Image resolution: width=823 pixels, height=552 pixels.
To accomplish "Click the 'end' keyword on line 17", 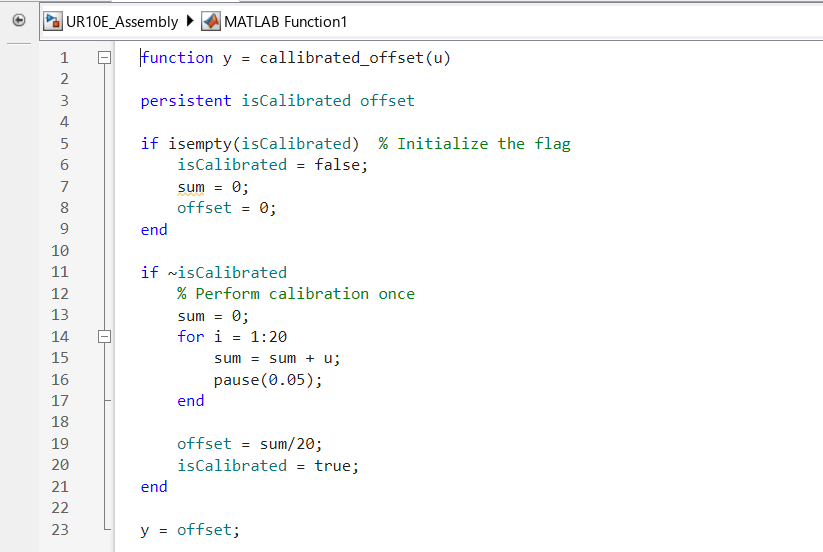I will point(191,401).
